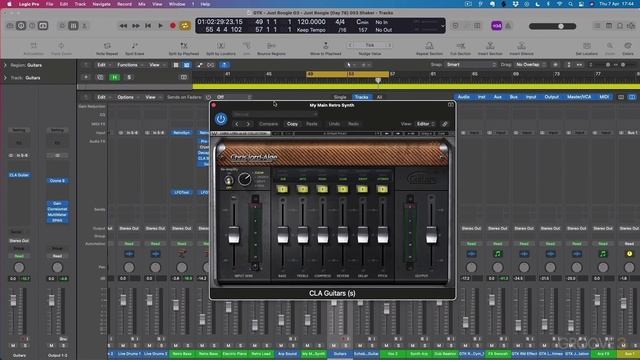The width and height of the screenshot is (640, 360).
Task: Click the add track plus button
Action: click(x=86, y=77)
